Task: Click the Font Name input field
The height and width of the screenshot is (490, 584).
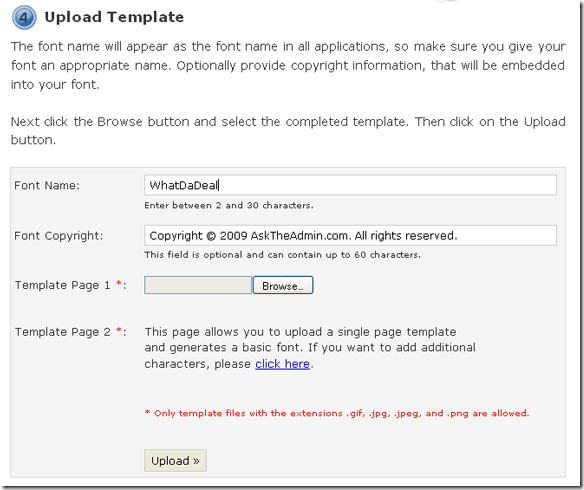Action: 350,185
